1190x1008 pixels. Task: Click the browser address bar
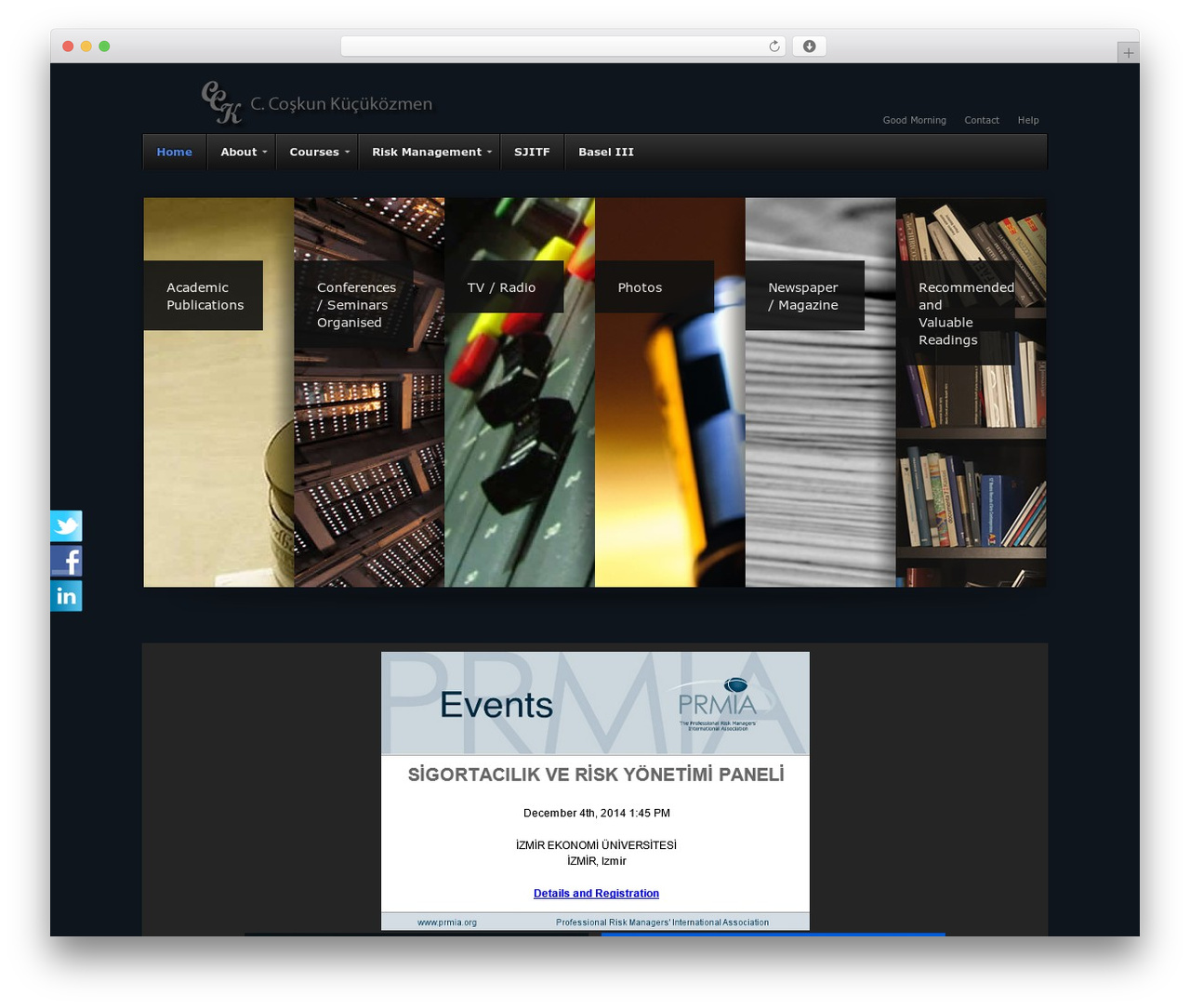[563, 46]
